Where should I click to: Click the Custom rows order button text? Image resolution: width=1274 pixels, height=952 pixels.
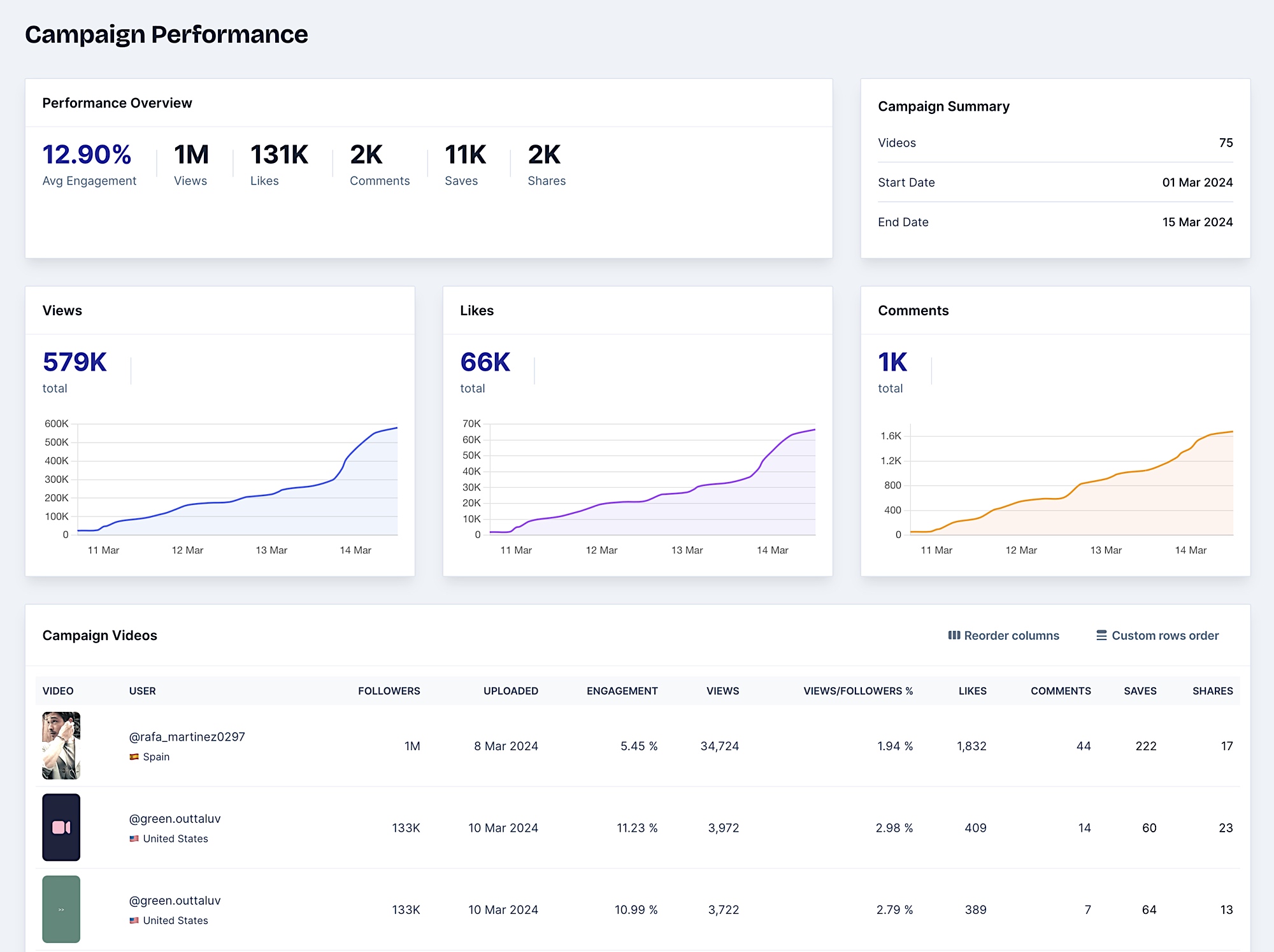point(1164,636)
